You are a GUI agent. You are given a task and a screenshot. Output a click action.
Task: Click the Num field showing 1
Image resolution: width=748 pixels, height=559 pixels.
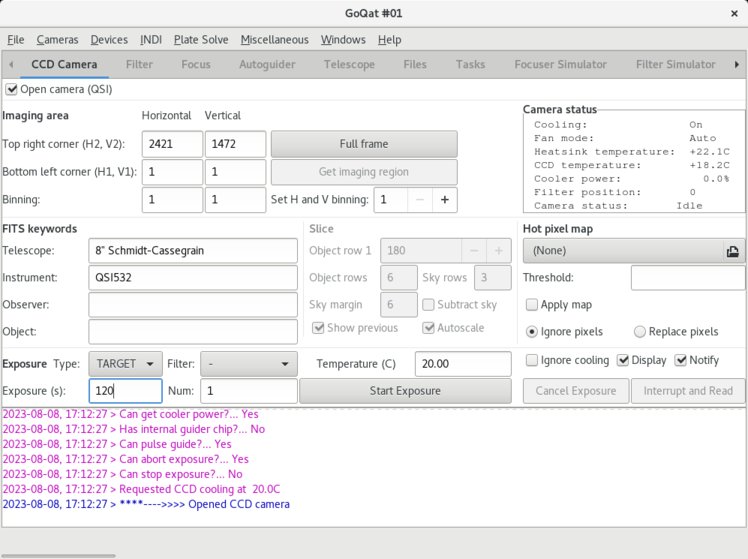pyautogui.click(x=249, y=391)
